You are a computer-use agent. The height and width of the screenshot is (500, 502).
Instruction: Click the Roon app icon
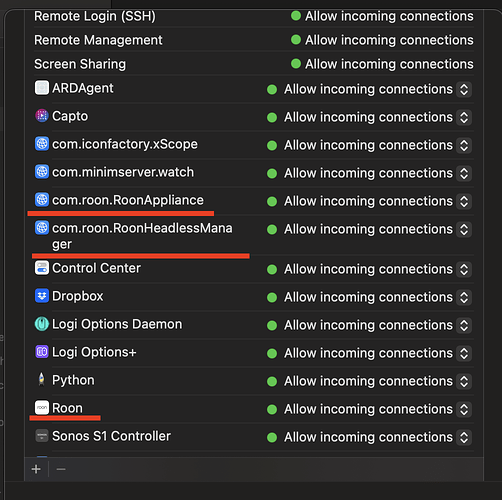pos(42,408)
